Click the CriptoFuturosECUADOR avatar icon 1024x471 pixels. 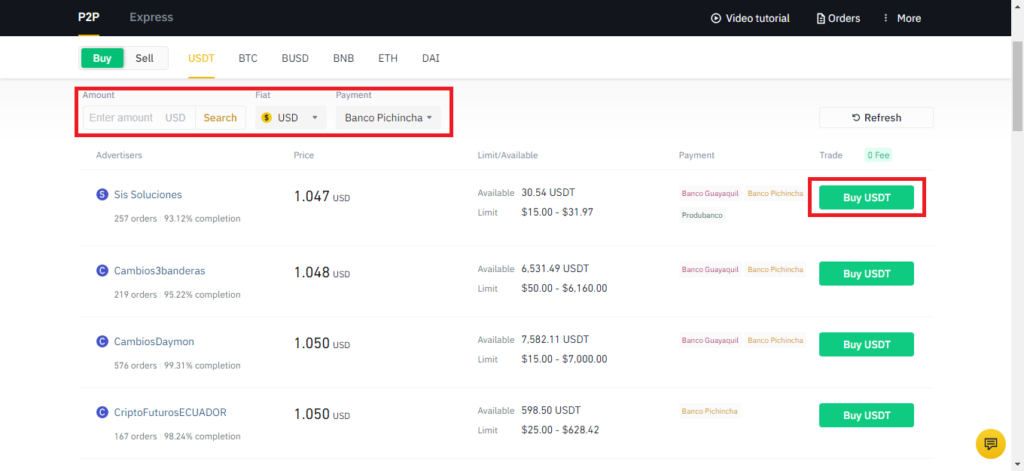point(101,412)
